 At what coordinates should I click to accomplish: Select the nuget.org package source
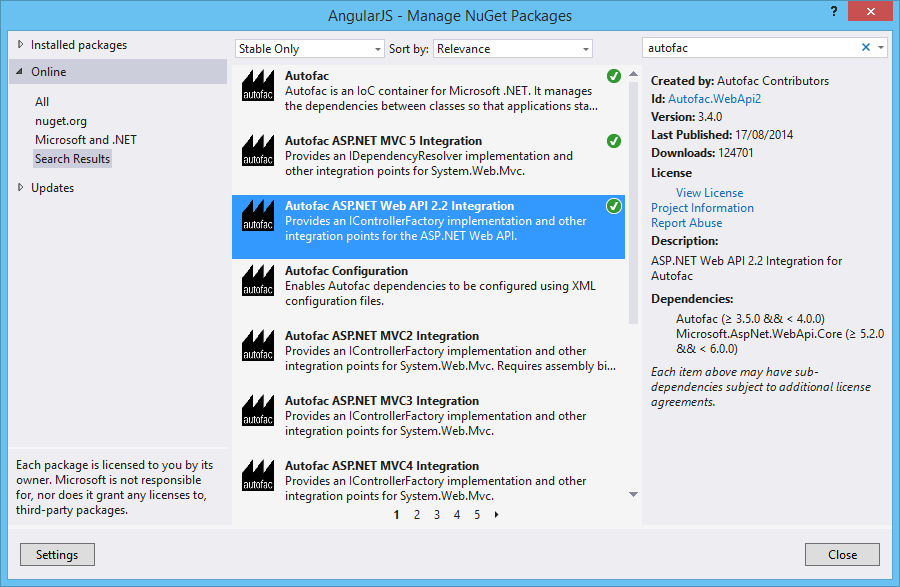61,121
